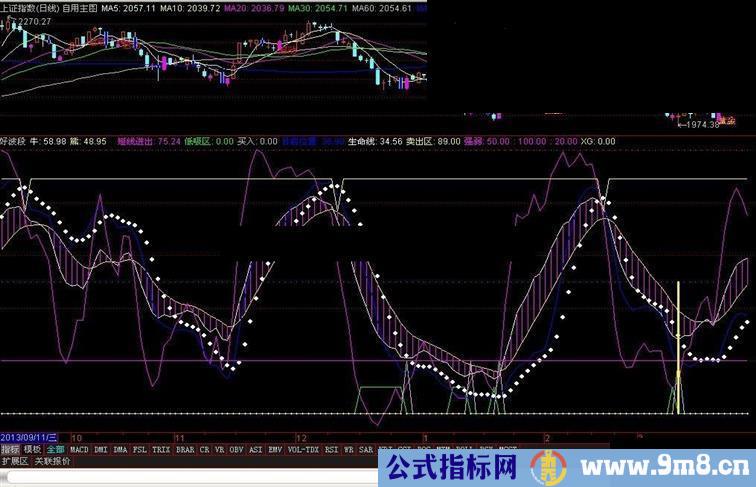The width and height of the screenshot is (756, 487).
Task: Select the DMI indicator tab
Action: click(101, 450)
